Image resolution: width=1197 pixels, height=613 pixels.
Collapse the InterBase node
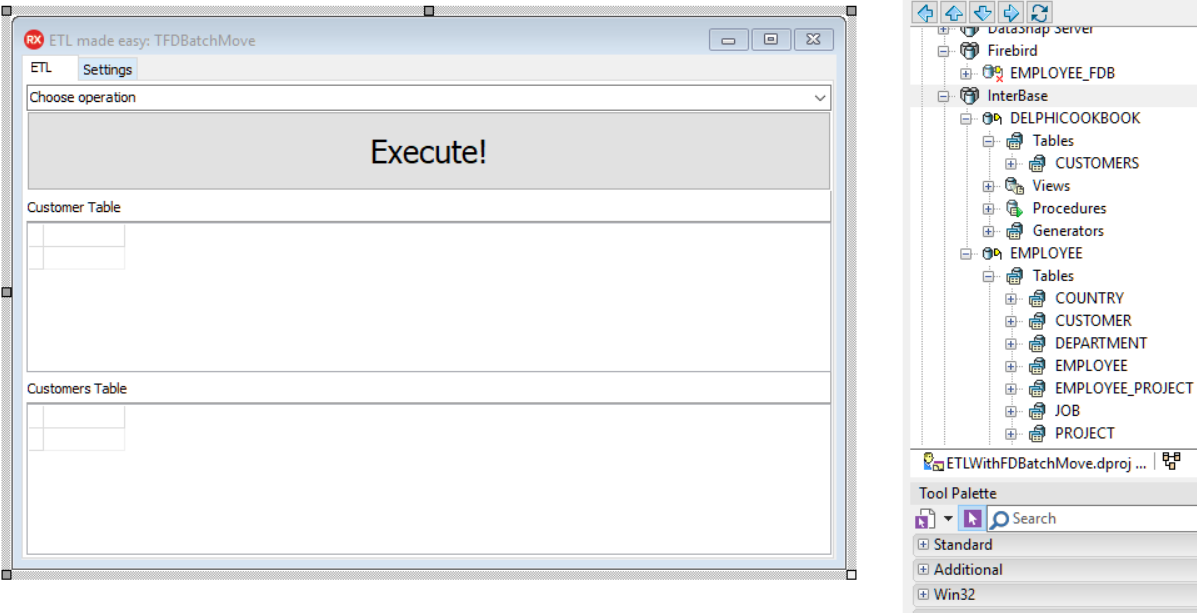[x=943, y=96]
